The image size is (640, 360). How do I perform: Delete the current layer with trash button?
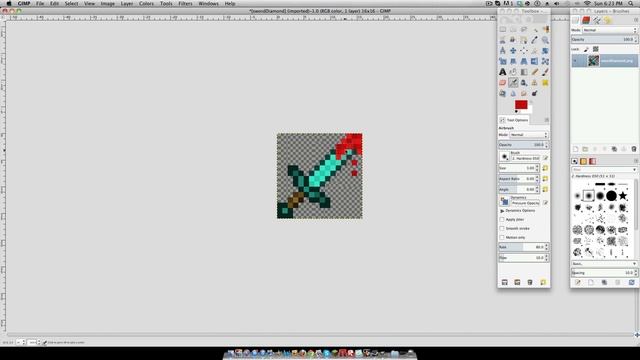(x=633, y=149)
